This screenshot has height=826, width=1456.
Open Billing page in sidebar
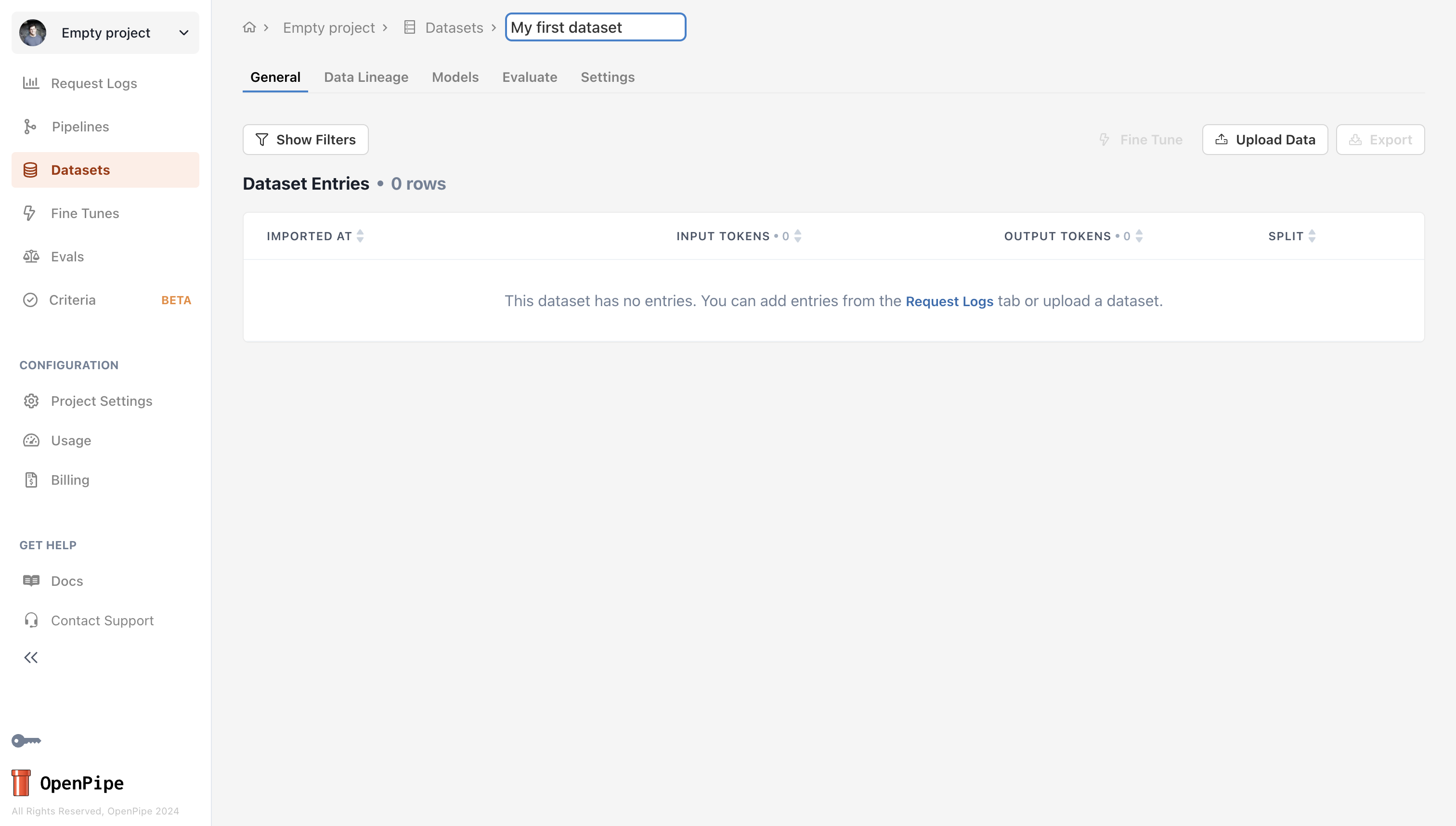70,480
